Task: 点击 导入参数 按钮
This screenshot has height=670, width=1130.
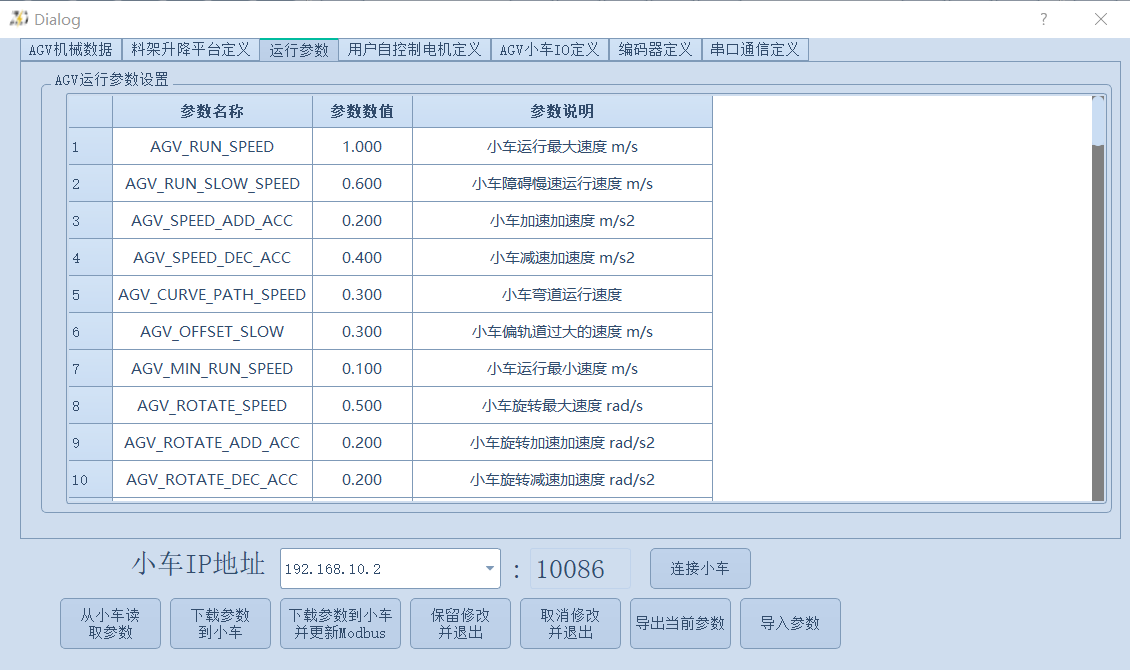Action: point(790,623)
